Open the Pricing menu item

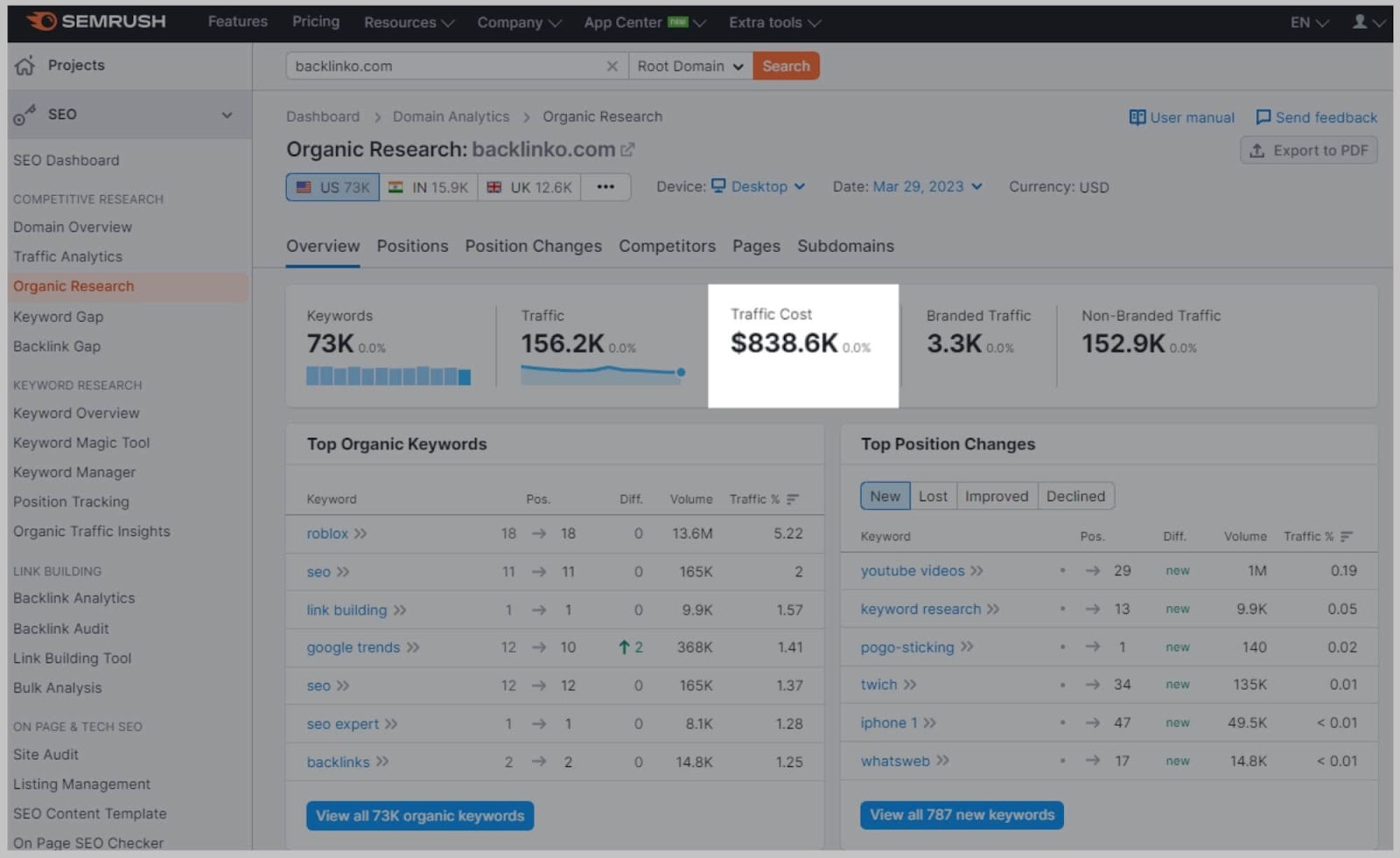[316, 22]
